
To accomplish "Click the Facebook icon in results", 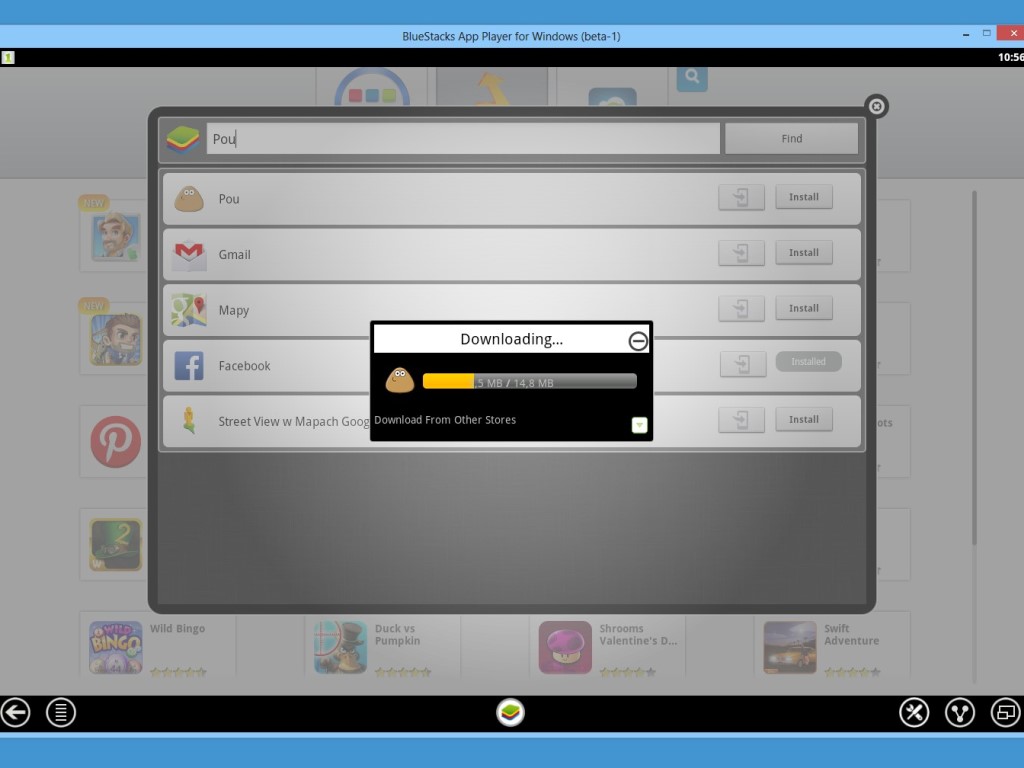I will point(189,366).
